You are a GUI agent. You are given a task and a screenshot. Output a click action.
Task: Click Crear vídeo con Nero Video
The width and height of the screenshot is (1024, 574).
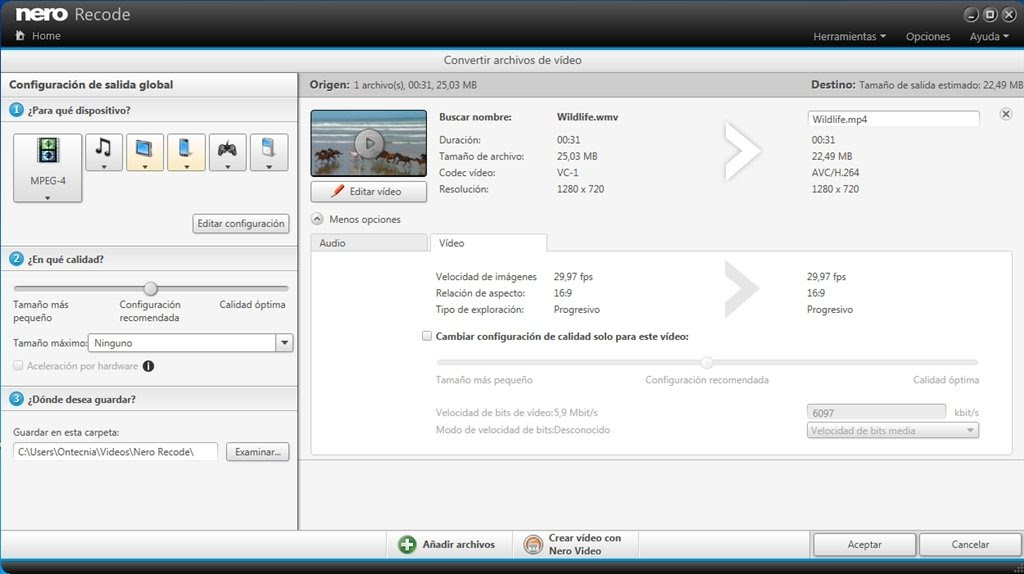point(573,545)
